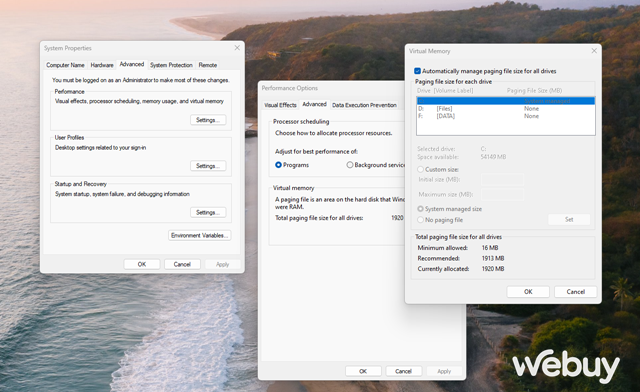
Task: Open Environment Variables dialog
Action: [x=200, y=235]
